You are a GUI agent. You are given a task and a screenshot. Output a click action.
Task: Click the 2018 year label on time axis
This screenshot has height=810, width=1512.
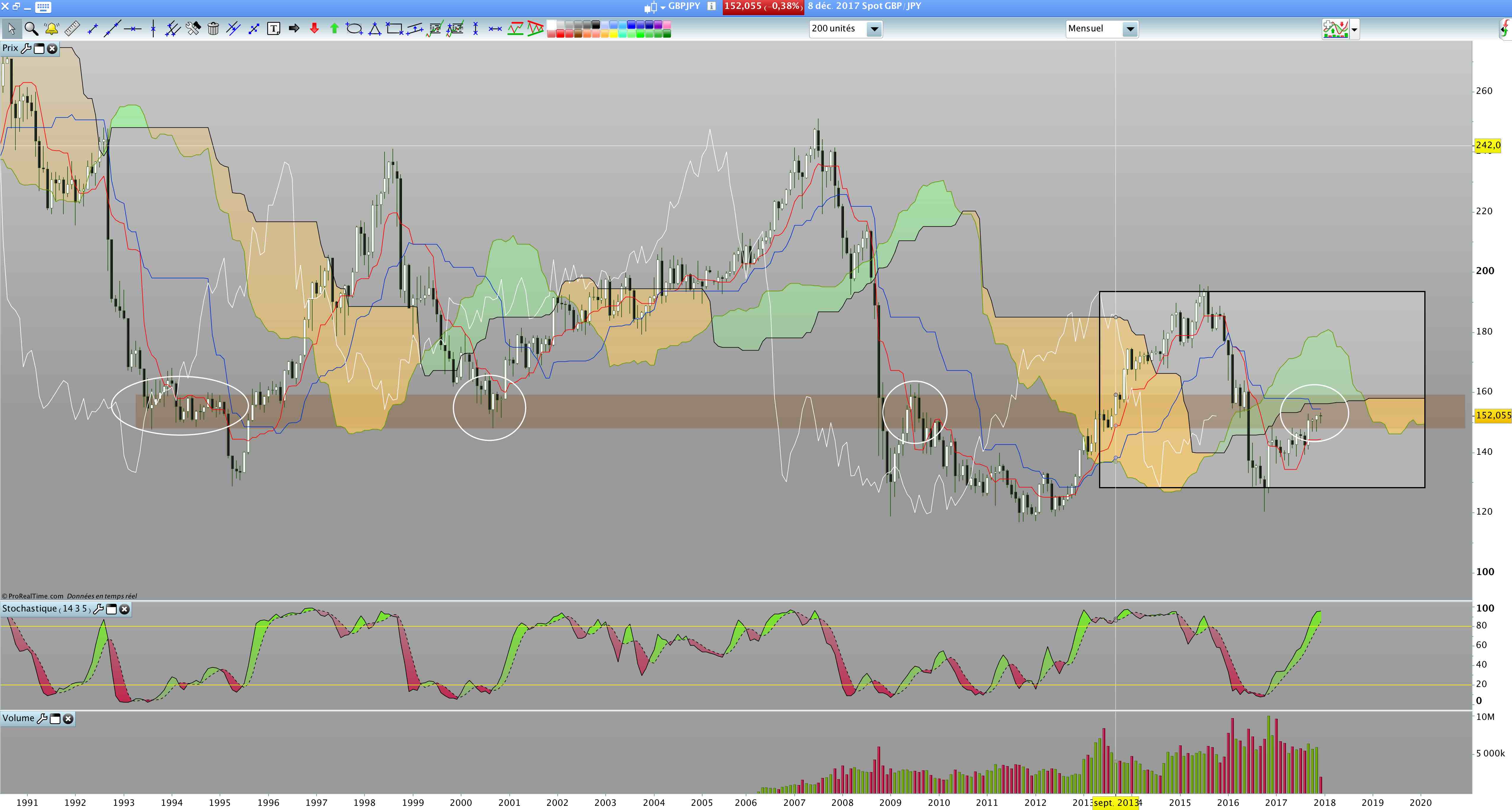click(x=1324, y=802)
